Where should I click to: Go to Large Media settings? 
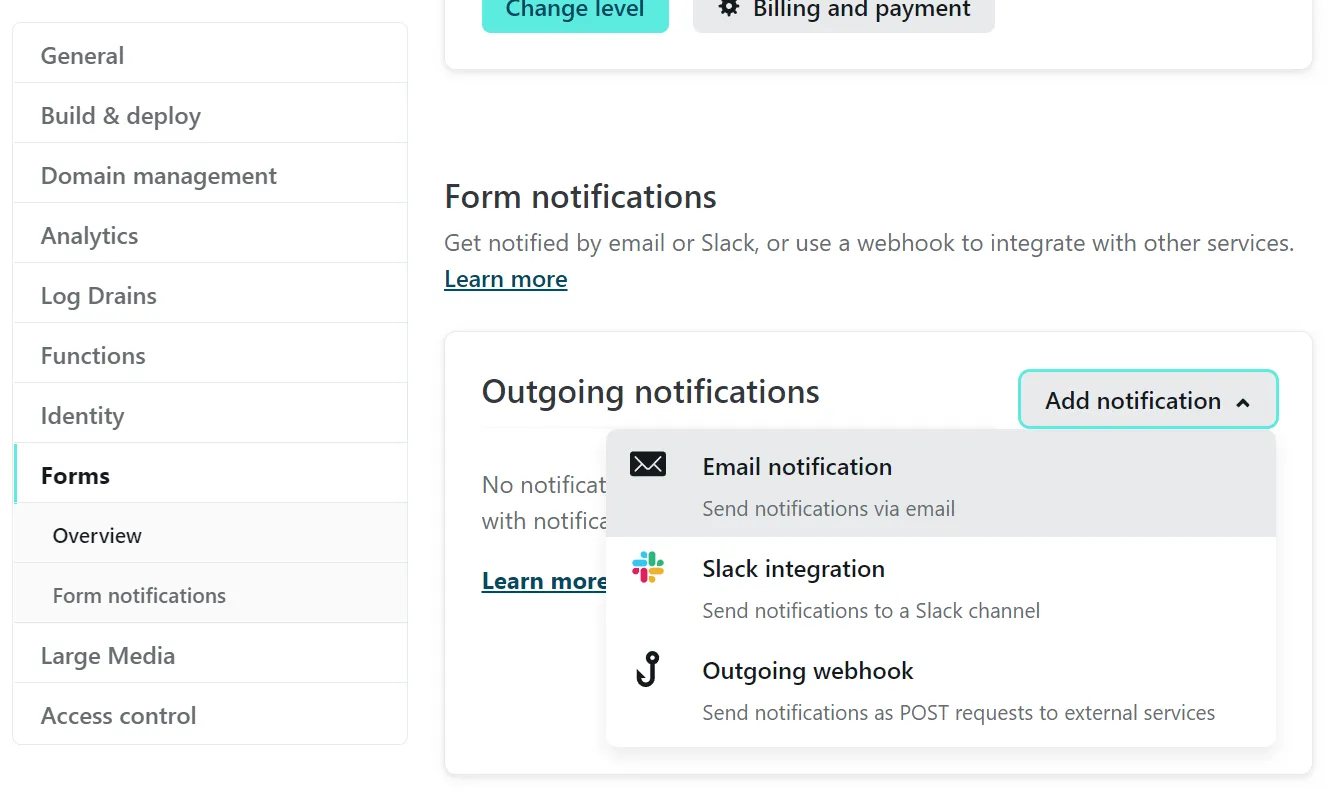(x=210, y=656)
